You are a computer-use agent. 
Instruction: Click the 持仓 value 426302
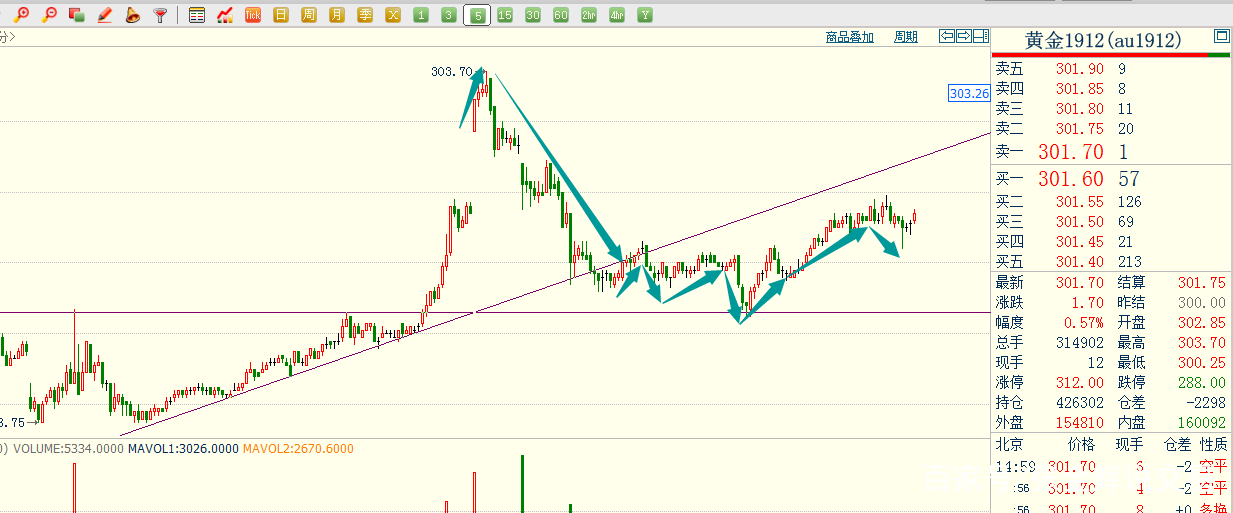(1079, 403)
